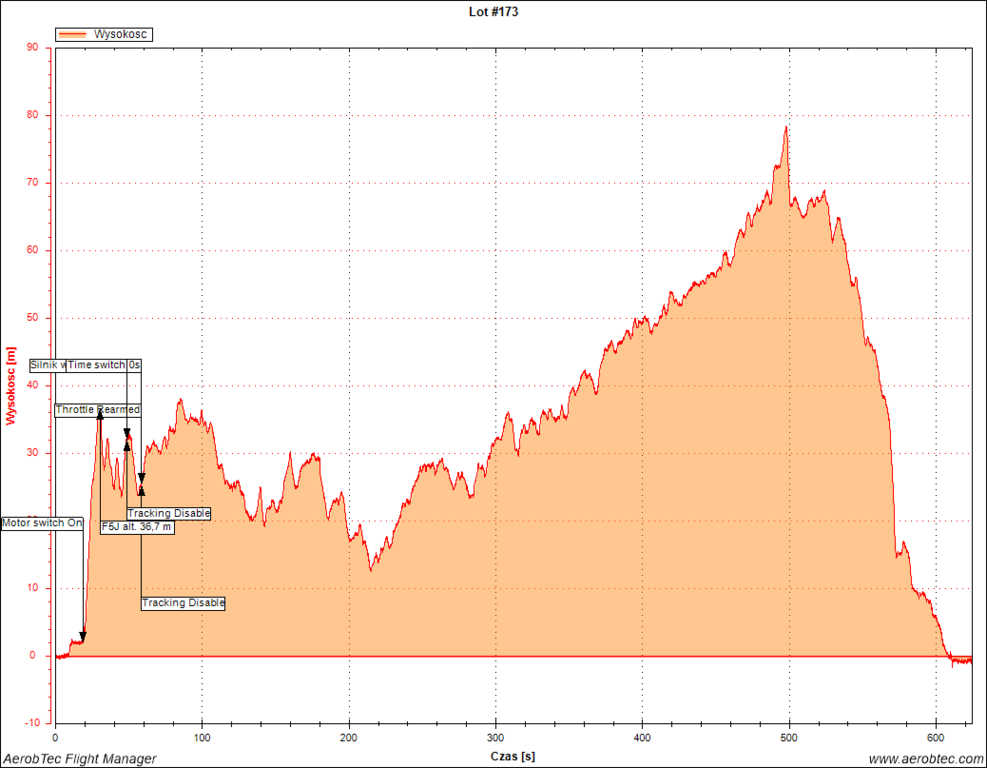Click the AerobTec Flight Manager footer text
This screenshot has height=768, width=987.
[x=80, y=759]
